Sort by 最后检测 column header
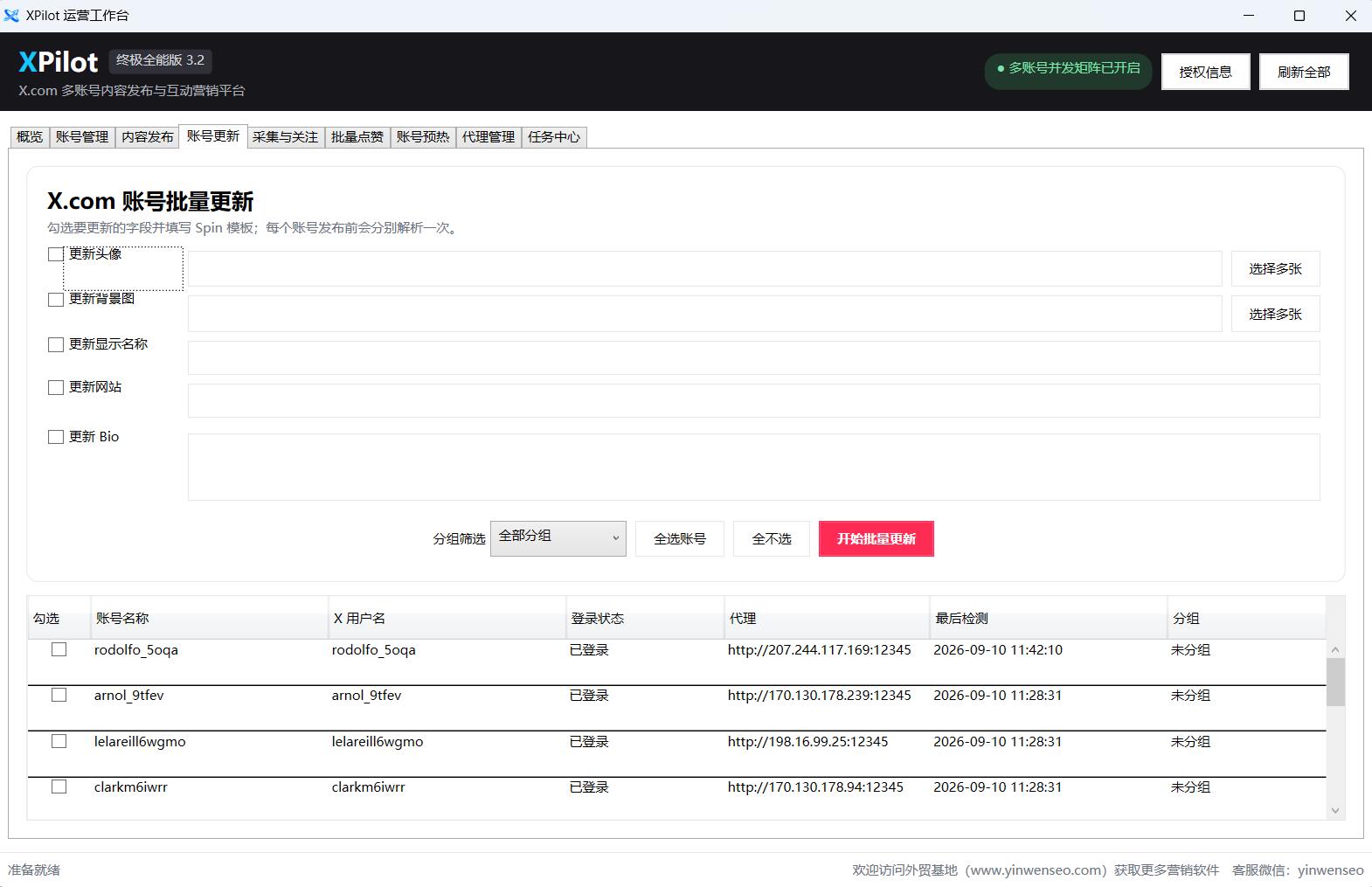This screenshot has height=887, width=1372. (x=1048, y=618)
